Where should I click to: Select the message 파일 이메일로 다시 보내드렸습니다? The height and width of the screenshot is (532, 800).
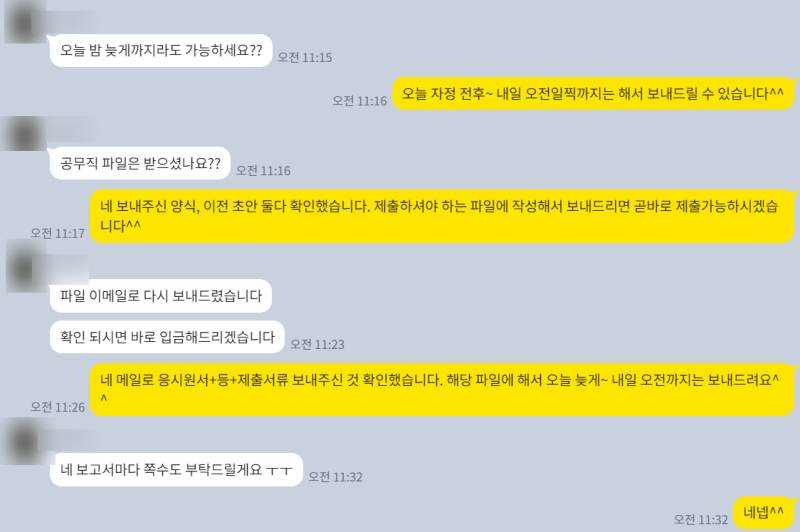(x=161, y=296)
